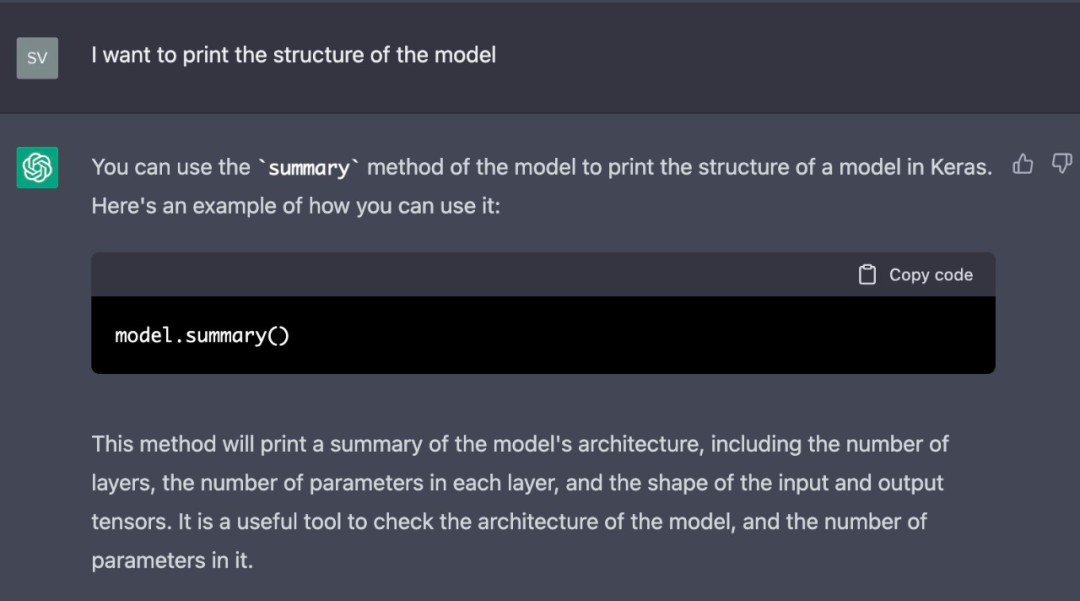Viewport: 1080px width, 601px height.
Task: Click the "Here's an example" sentence
Action: coord(295,207)
